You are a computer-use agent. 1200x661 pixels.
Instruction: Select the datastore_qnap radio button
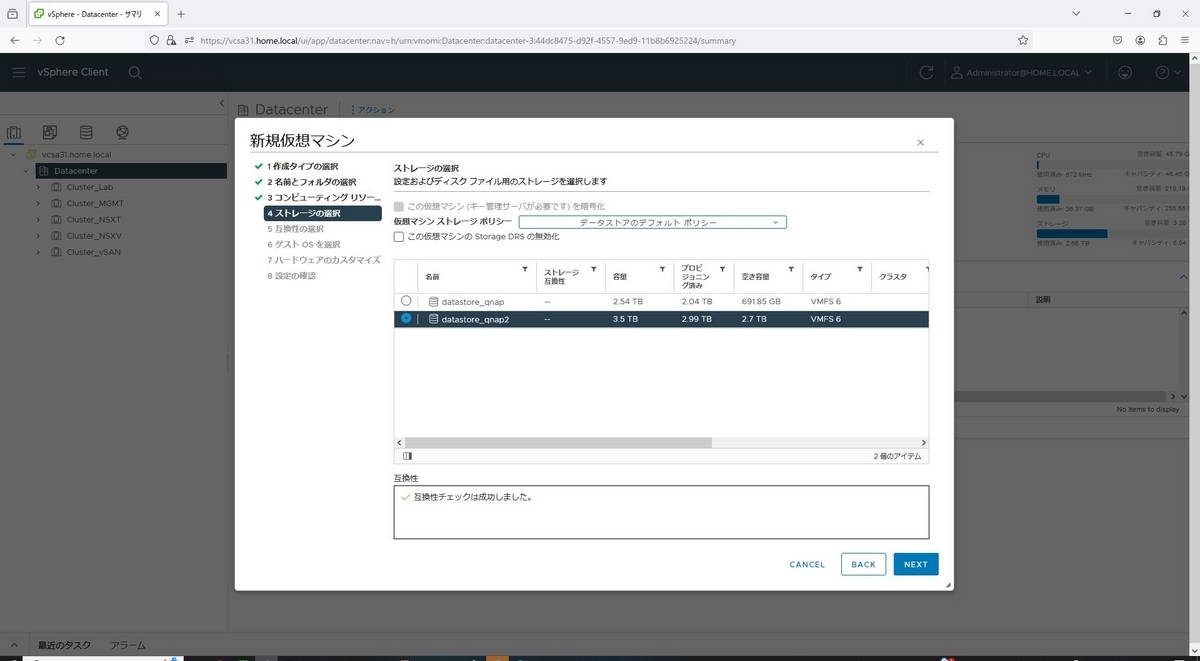point(406,301)
